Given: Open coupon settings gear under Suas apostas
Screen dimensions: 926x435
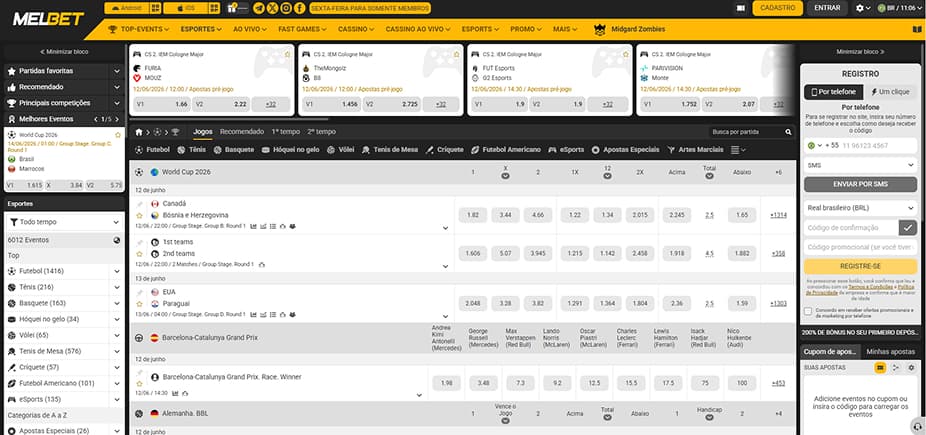Looking at the screenshot, I should pos(911,368).
